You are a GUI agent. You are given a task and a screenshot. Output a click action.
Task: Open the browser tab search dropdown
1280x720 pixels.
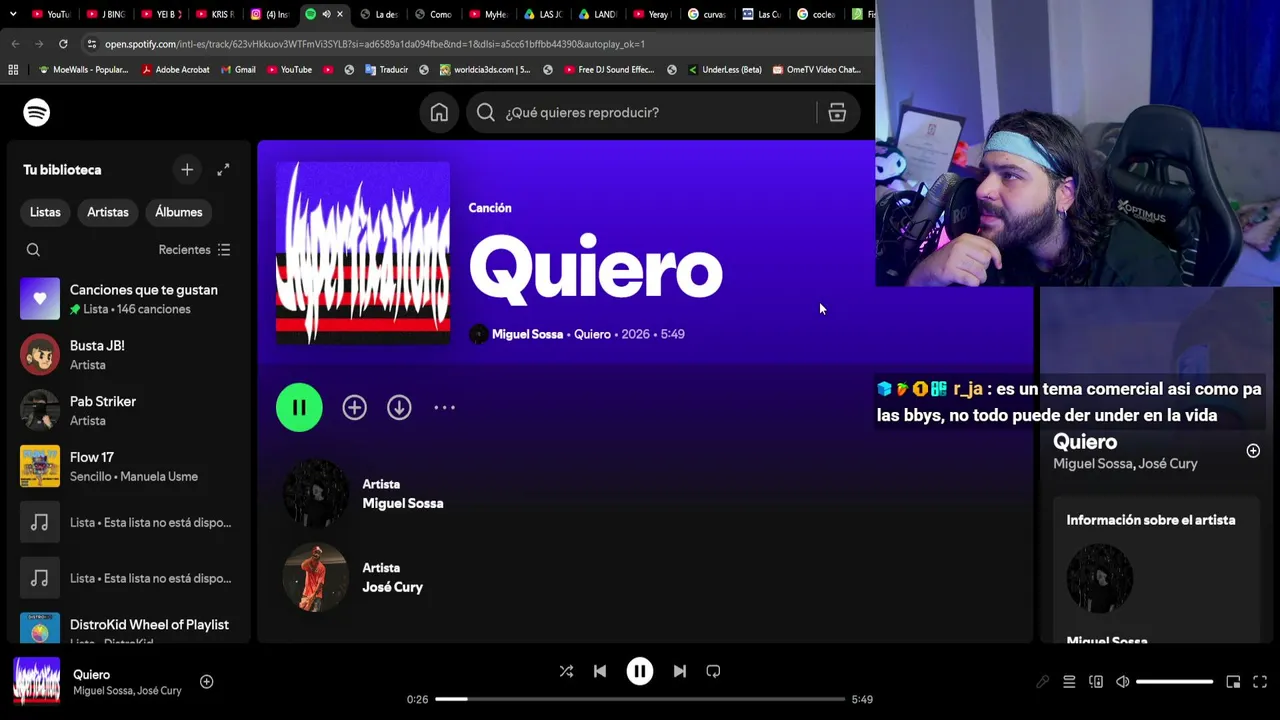pos(13,14)
